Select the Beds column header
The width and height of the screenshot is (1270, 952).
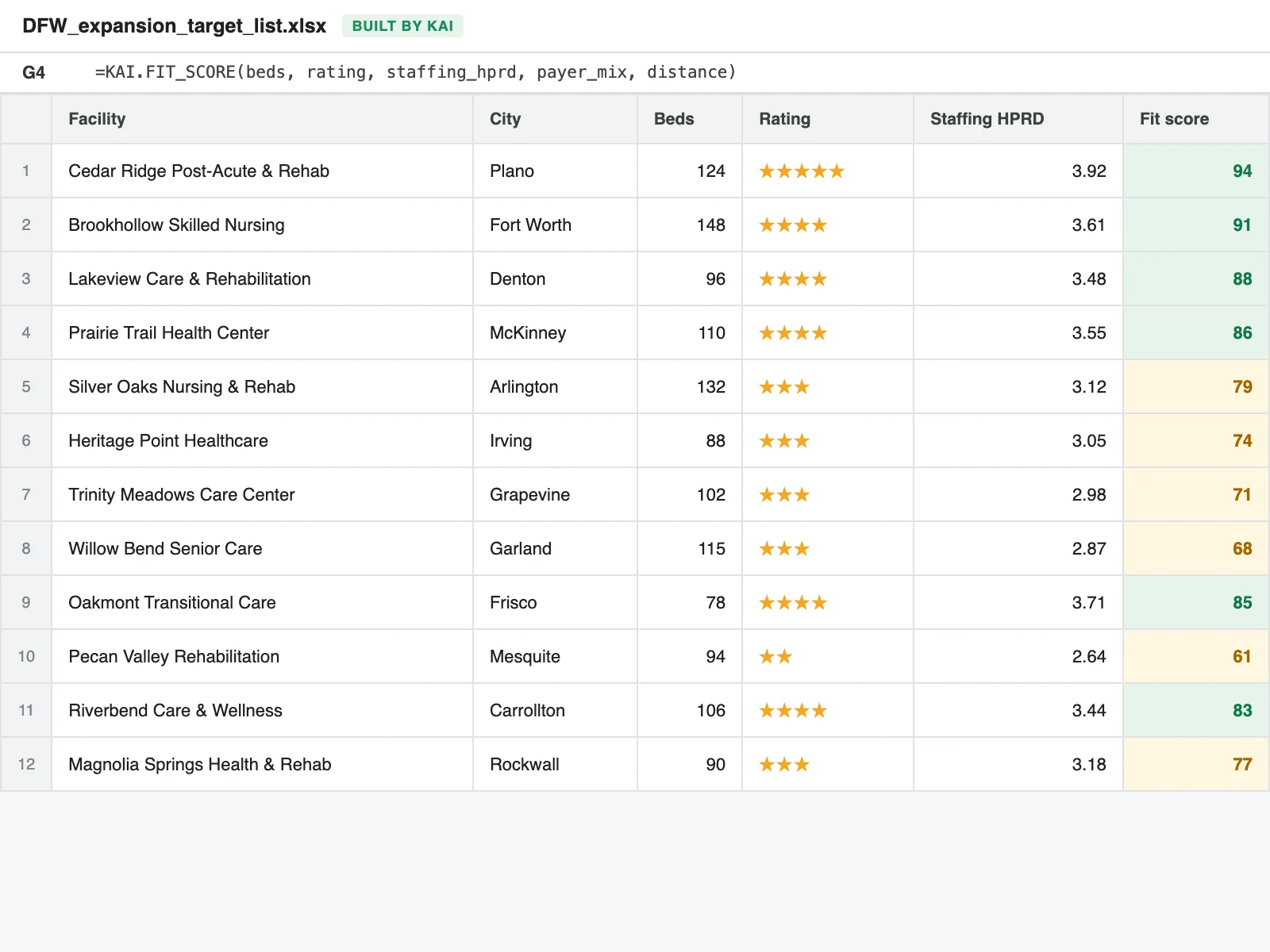tap(690, 119)
